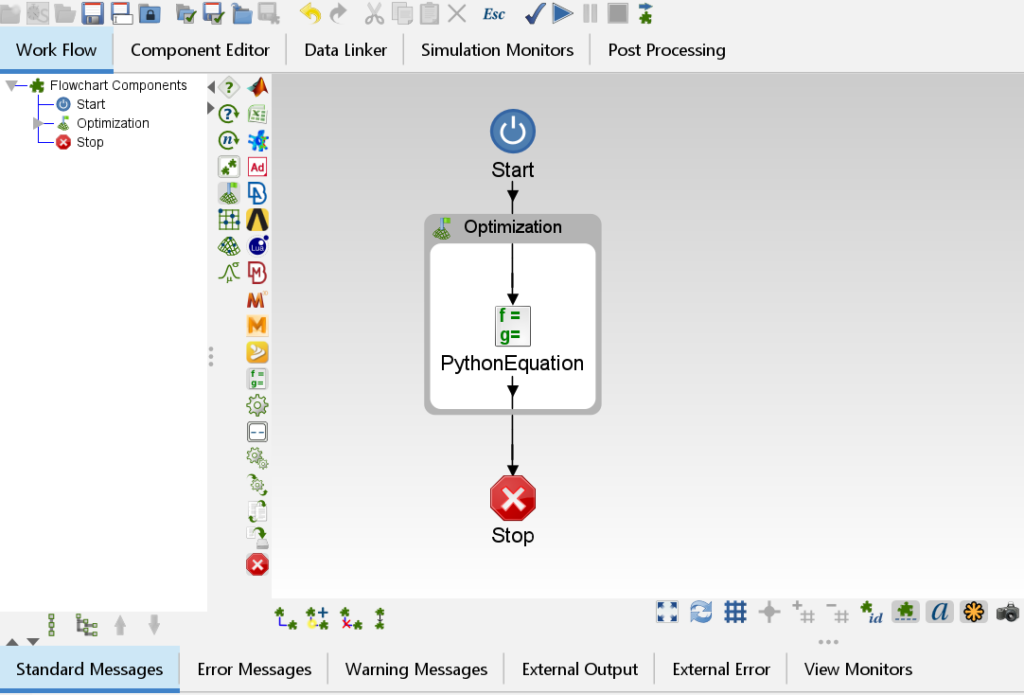Open the Error Messages tab
1024x695 pixels.
pos(254,669)
